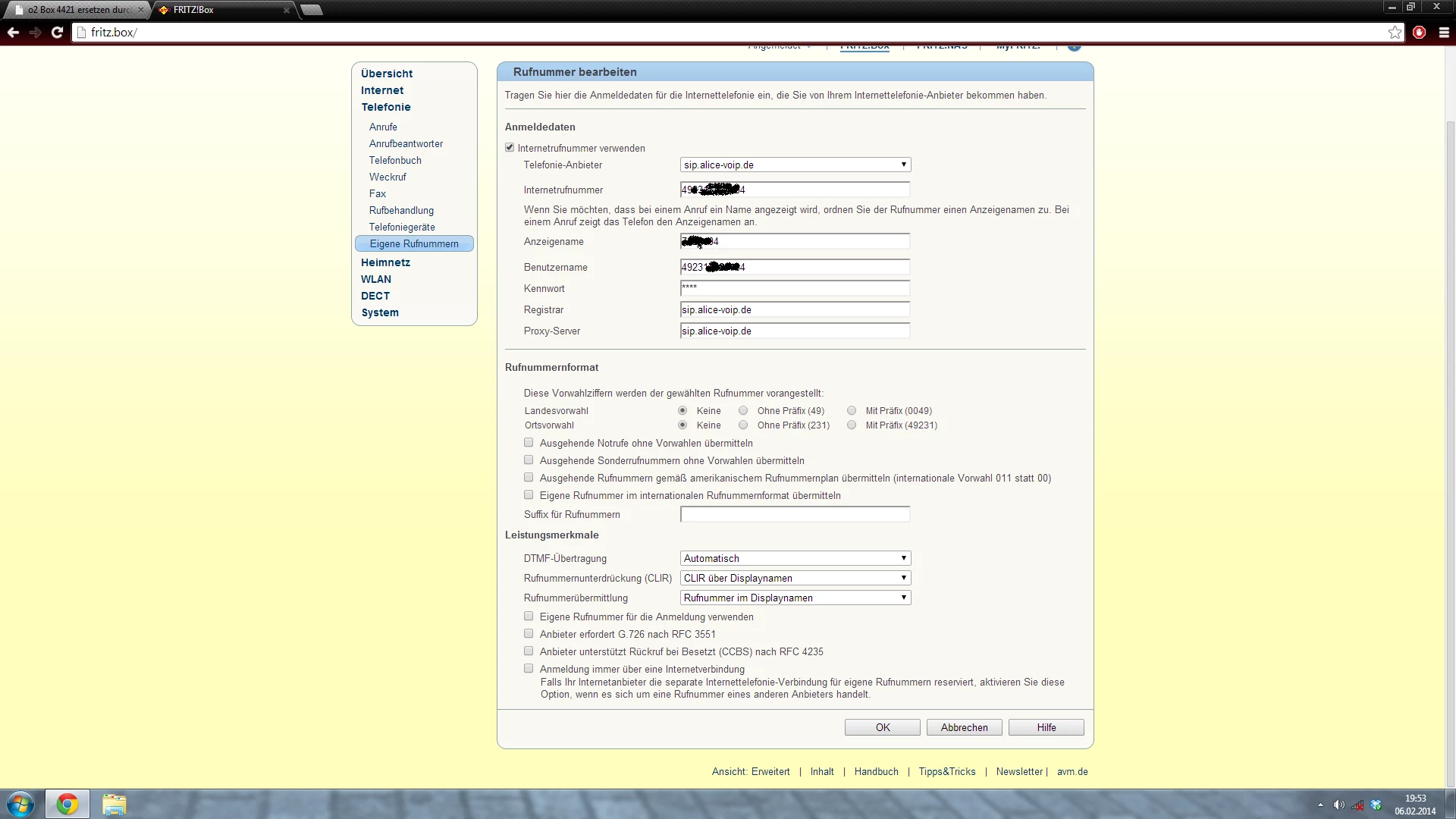Select Landesvorwahl Mit Präfix (0049) radio

(852, 410)
